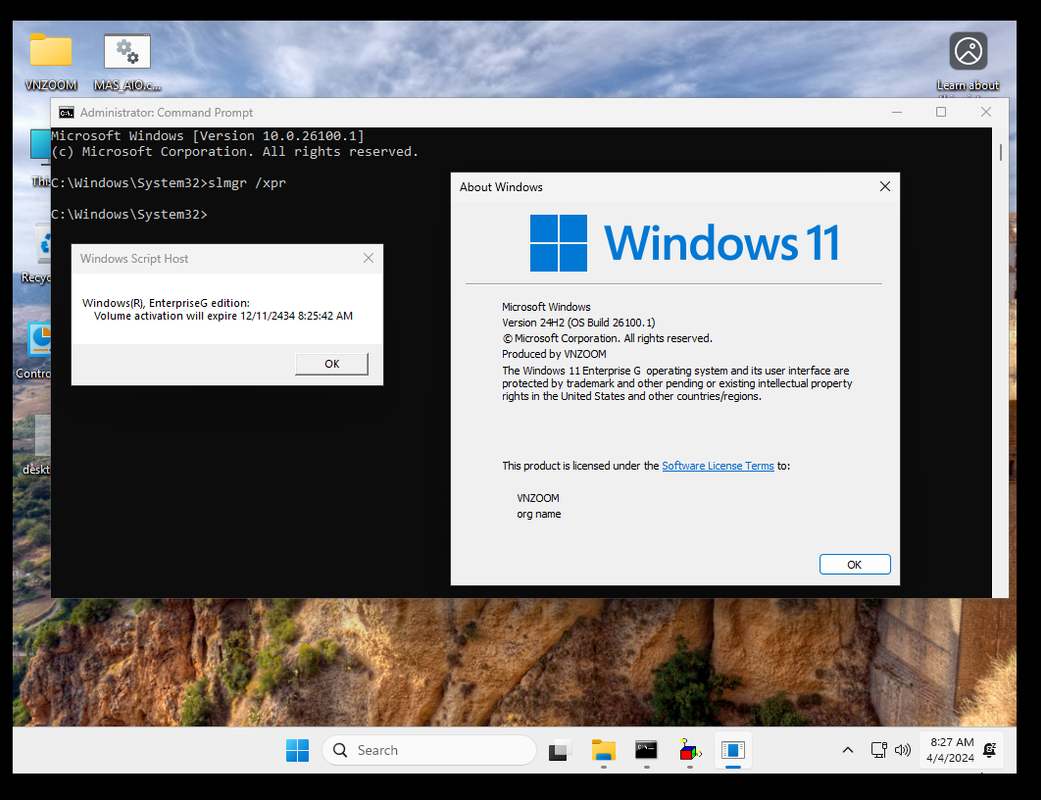Open the Learn about this picture icon
This screenshot has height=800, width=1041.
(968, 60)
